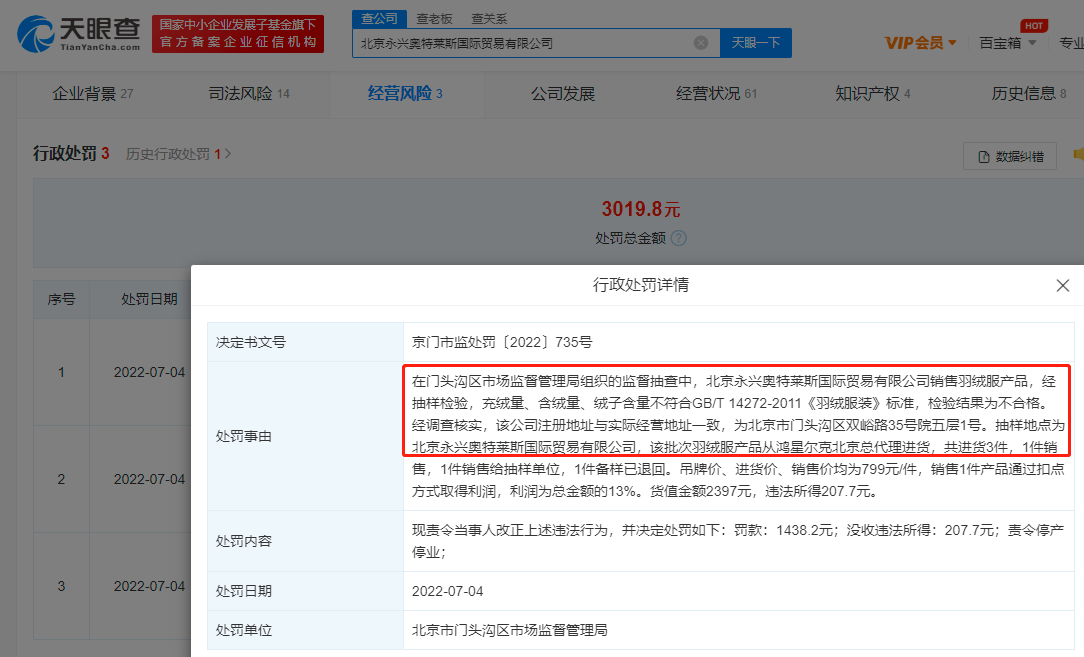The width and height of the screenshot is (1084, 657).
Task: Clear the search box text
Action: (x=701, y=43)
